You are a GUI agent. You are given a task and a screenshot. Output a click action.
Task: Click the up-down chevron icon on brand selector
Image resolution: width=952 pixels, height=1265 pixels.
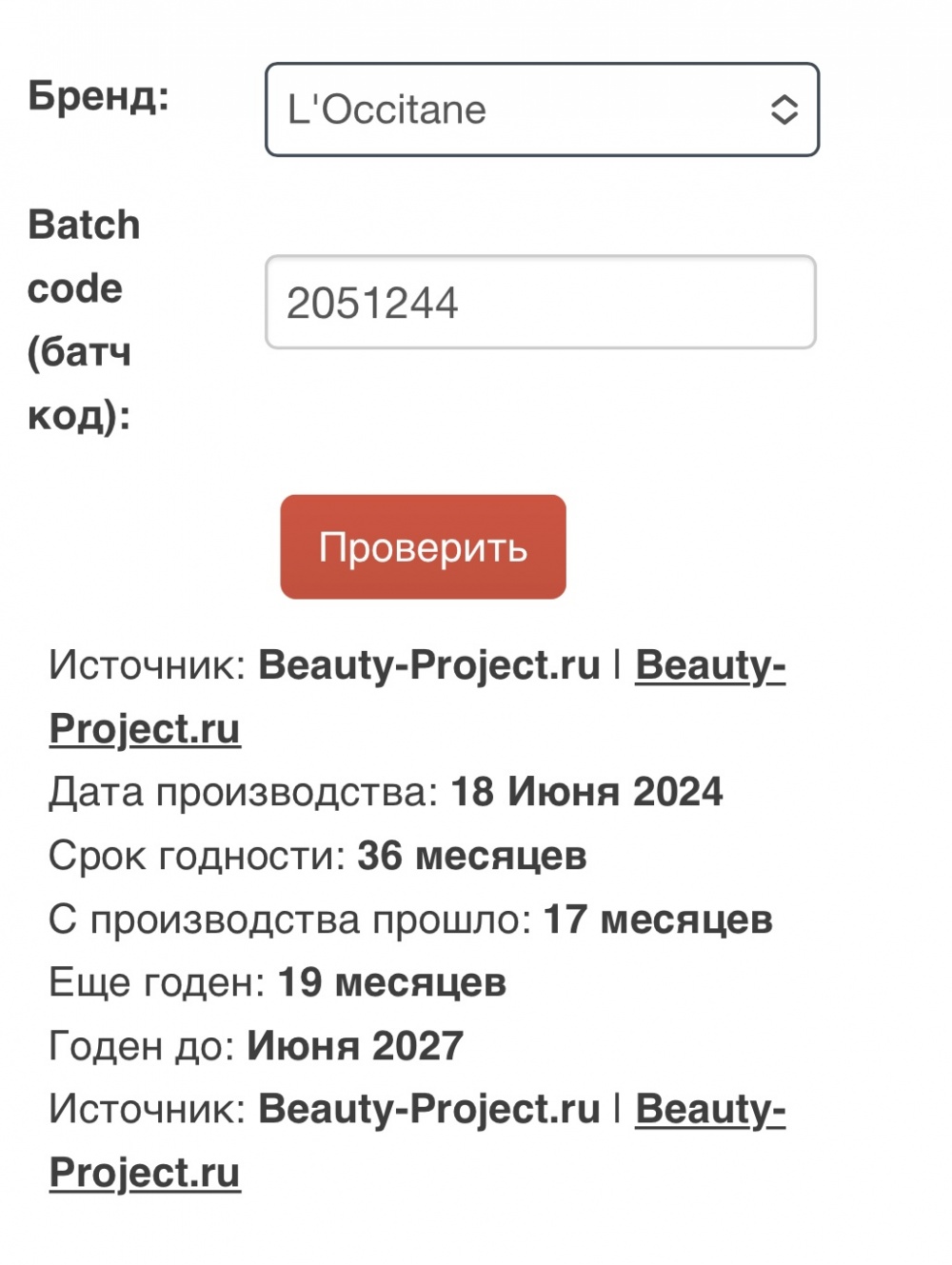click(x=783, y=109)
